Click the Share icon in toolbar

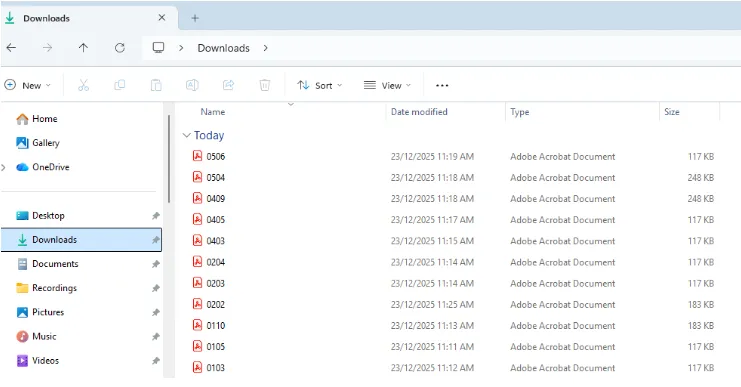click(x=228, y=86)
